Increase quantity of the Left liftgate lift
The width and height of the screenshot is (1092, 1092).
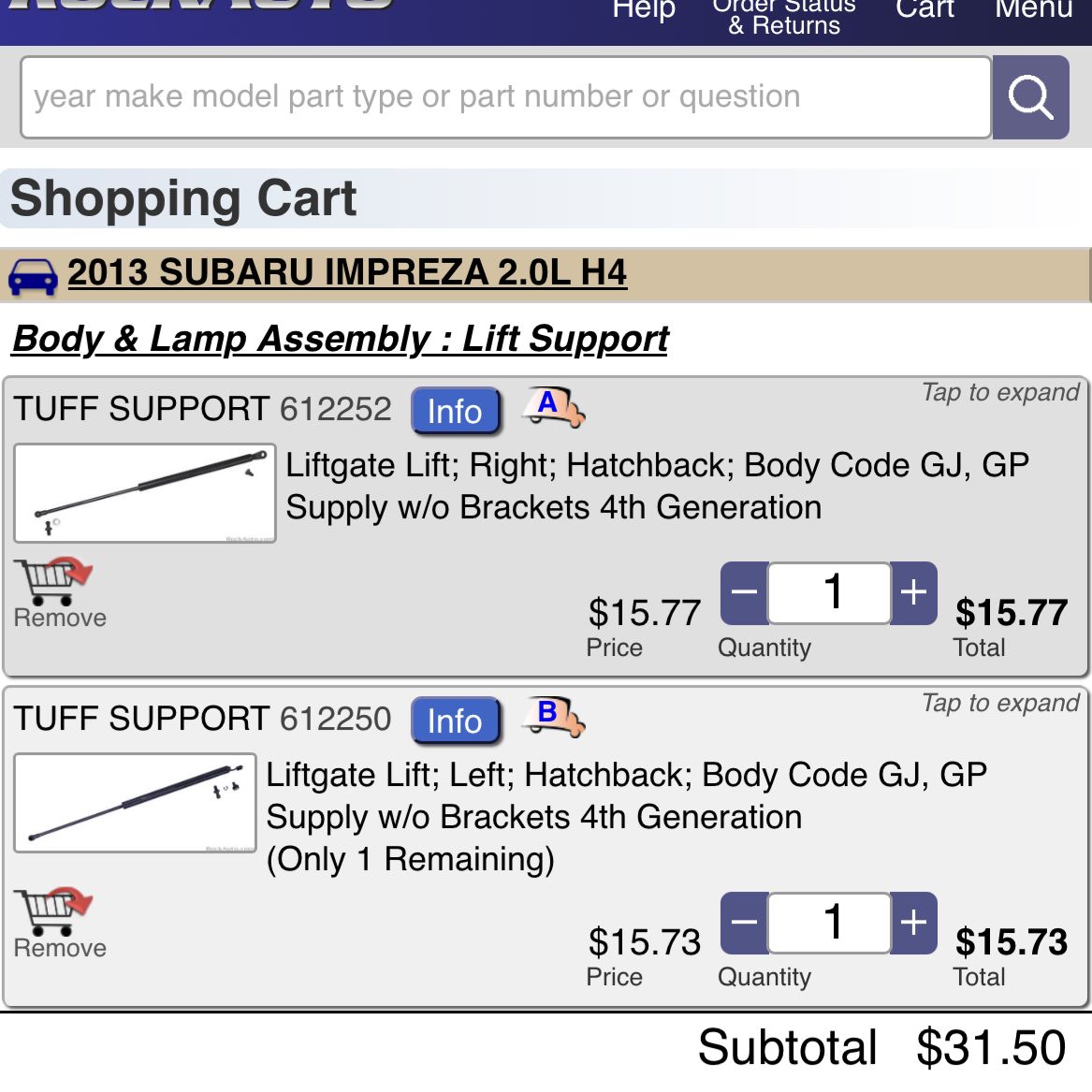tap(913, 923)
